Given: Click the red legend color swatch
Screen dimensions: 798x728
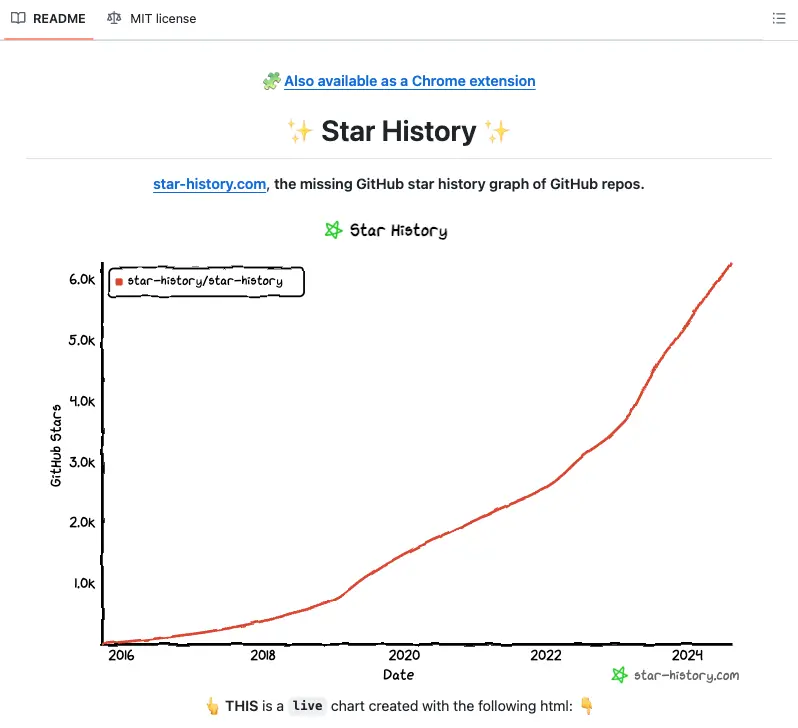Looking at the screenshot, I should pyautogui.click(x=119, y=282).
